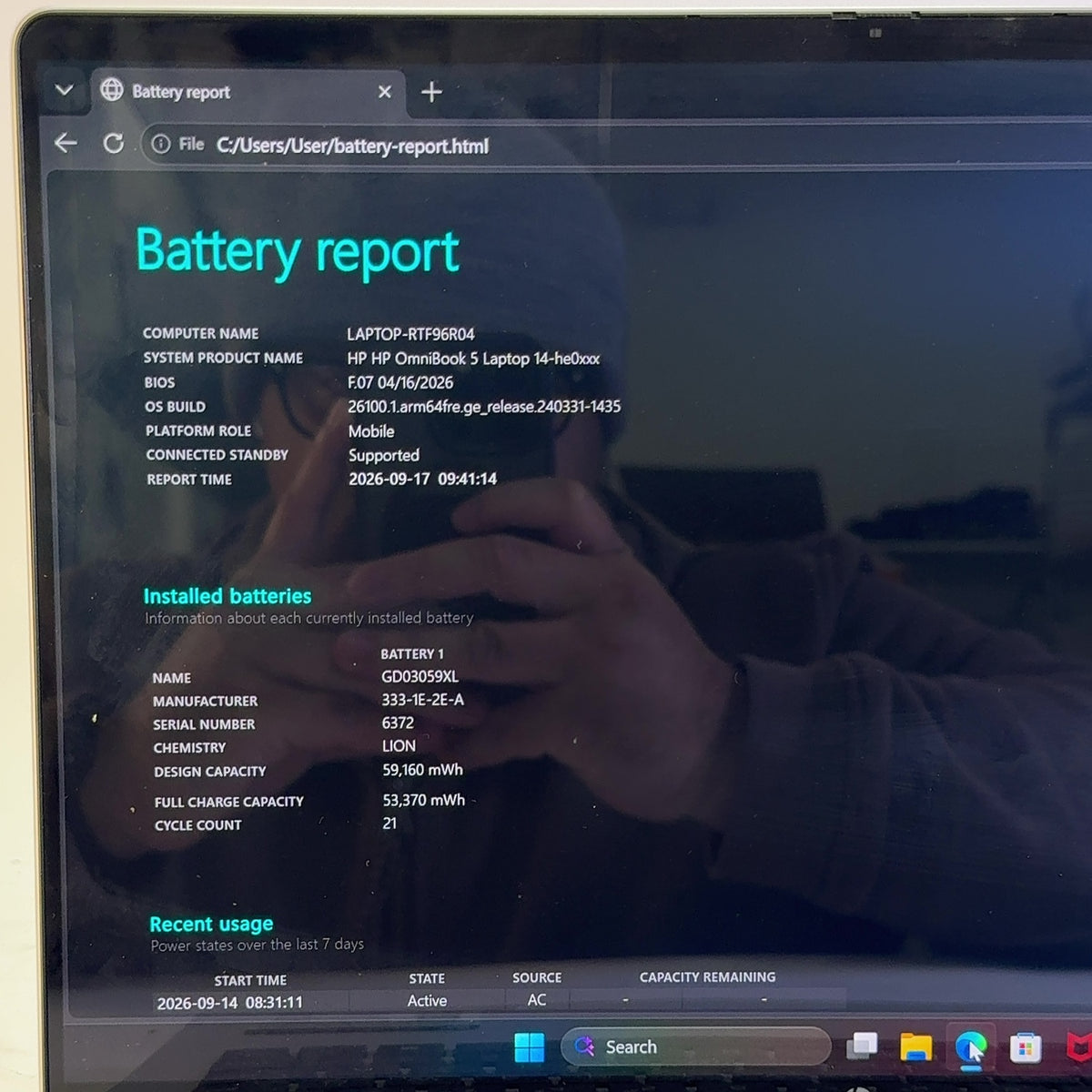Viewport: 1092px width, 1092px height.
Task: Select report time 2026-09-17 09:41:14
Action: tap(423, 479)
